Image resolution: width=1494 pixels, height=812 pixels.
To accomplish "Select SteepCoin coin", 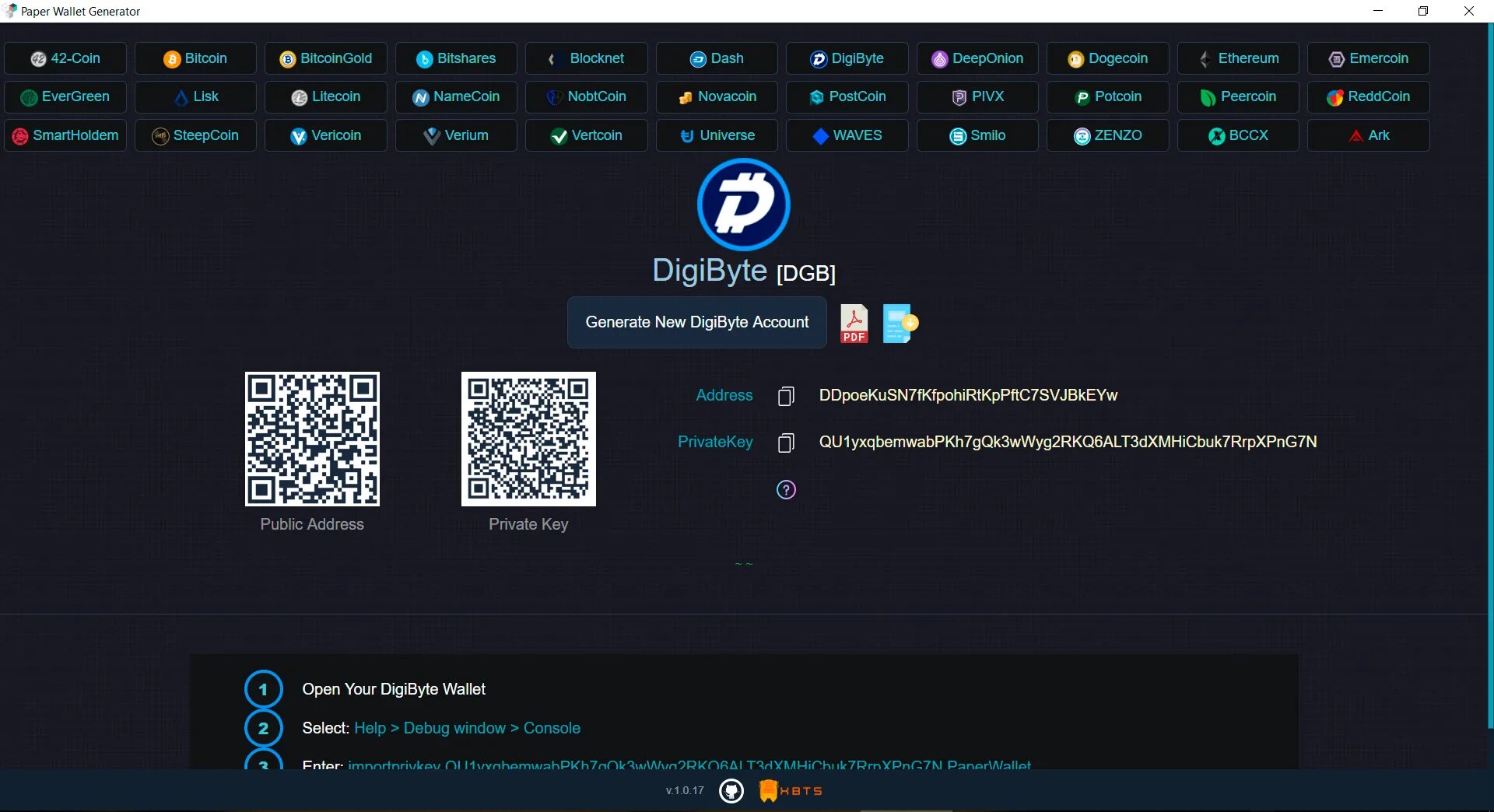I will (x=195, y=135).
